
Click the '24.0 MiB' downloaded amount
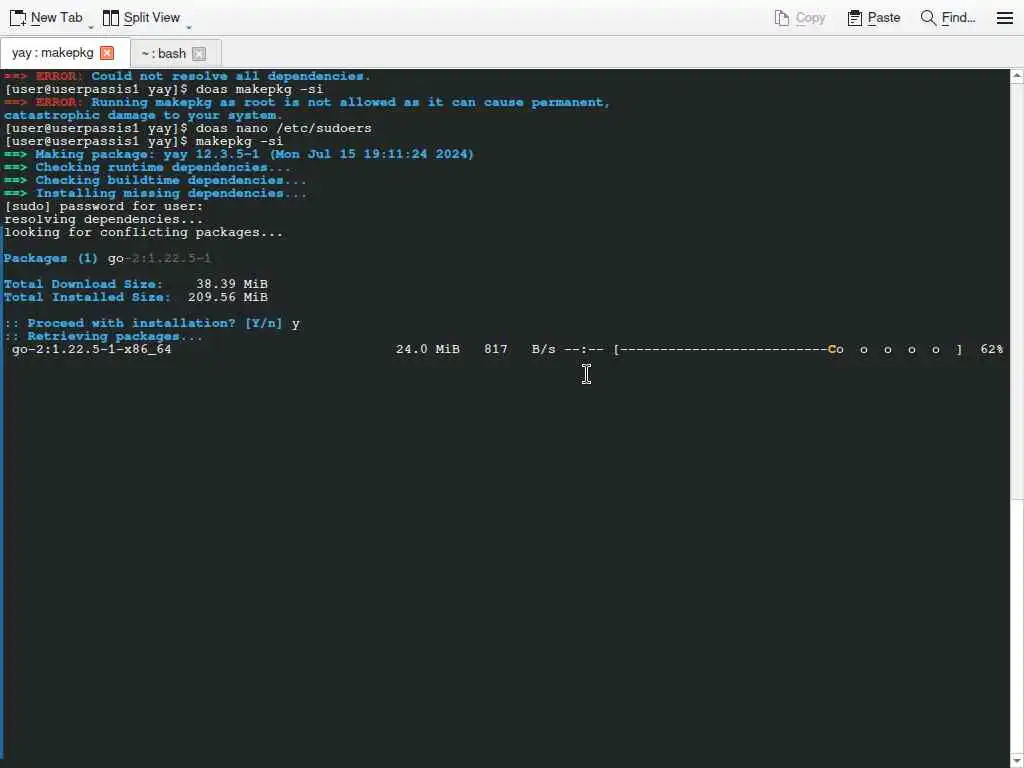(x=428, y=349)
